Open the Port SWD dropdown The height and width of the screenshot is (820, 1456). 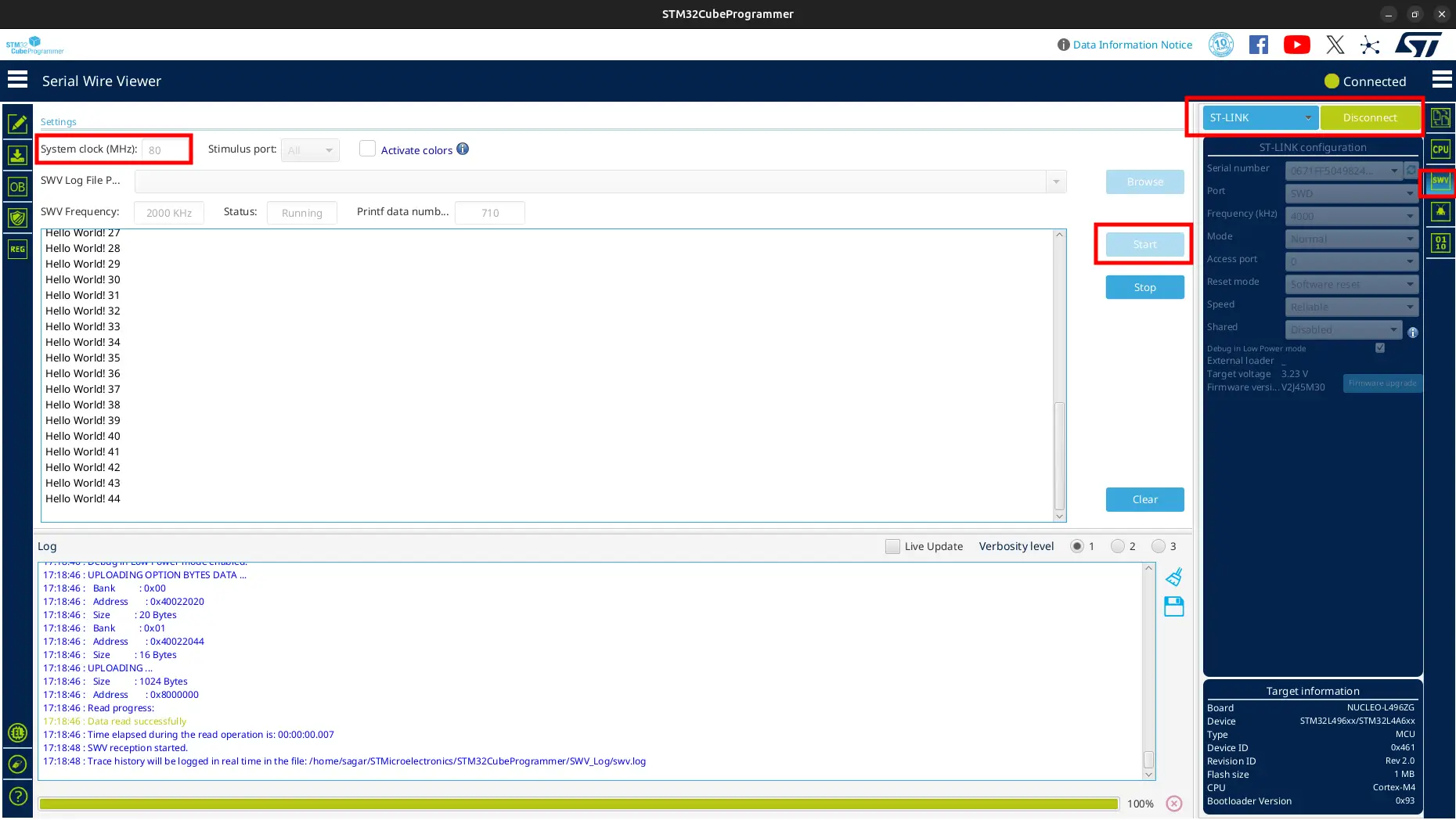[1352, 193]
